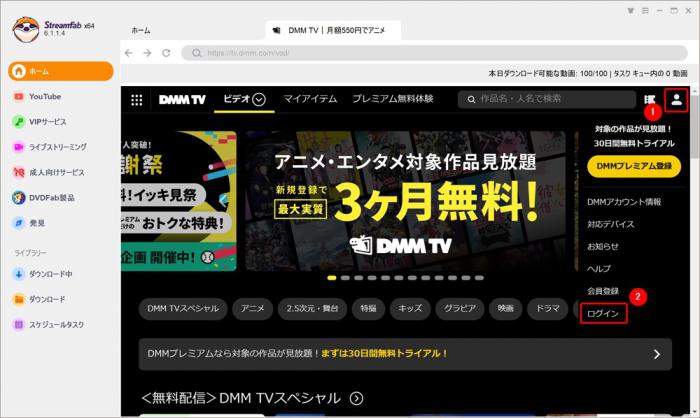Open ヘルプ menu entry
700x418 pixels.
[x=598, y=269]
